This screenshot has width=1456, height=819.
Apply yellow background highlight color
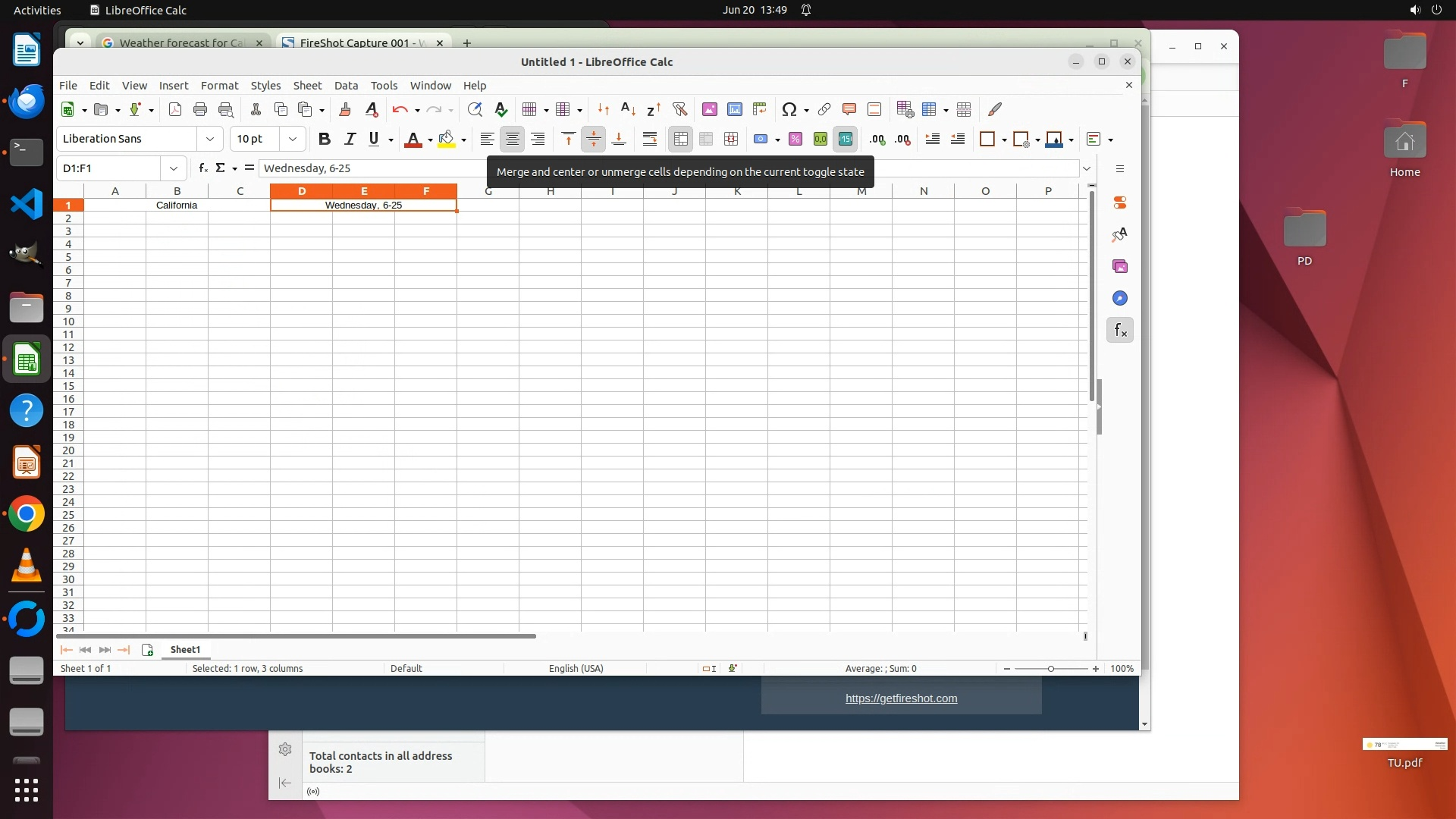[x=447, y=139]
